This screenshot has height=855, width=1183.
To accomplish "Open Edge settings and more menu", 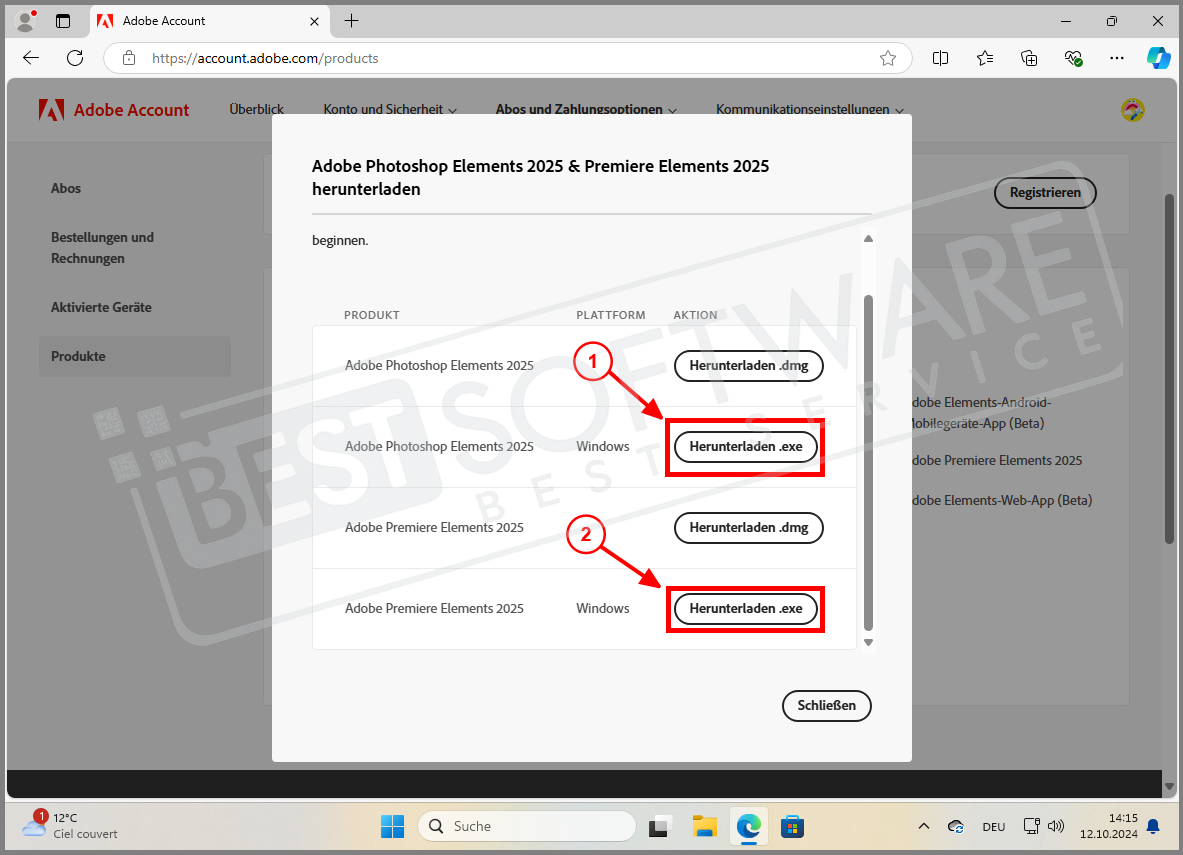I will [1117, 58].
